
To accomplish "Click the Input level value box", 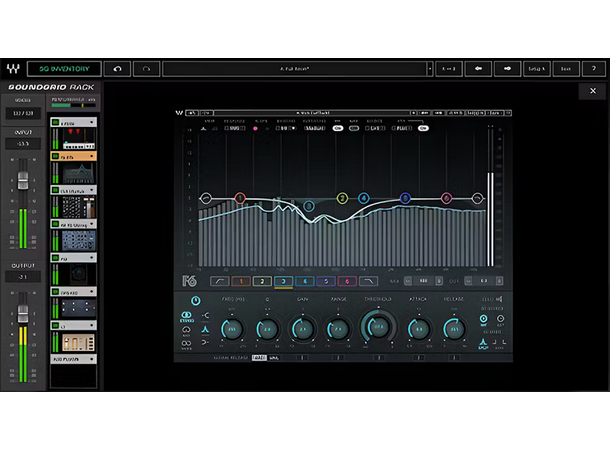I will pos(23,144).
